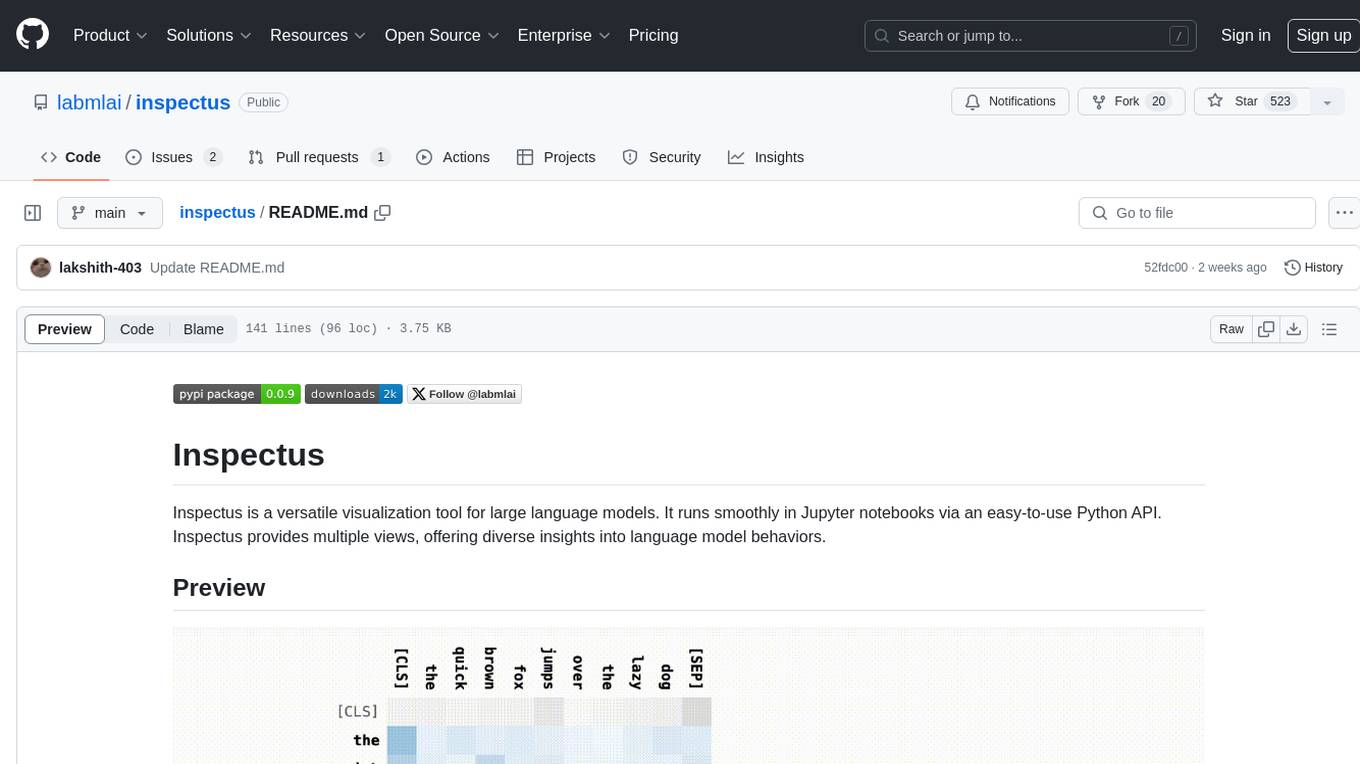Select the Preview view

(x=65, y=329)
